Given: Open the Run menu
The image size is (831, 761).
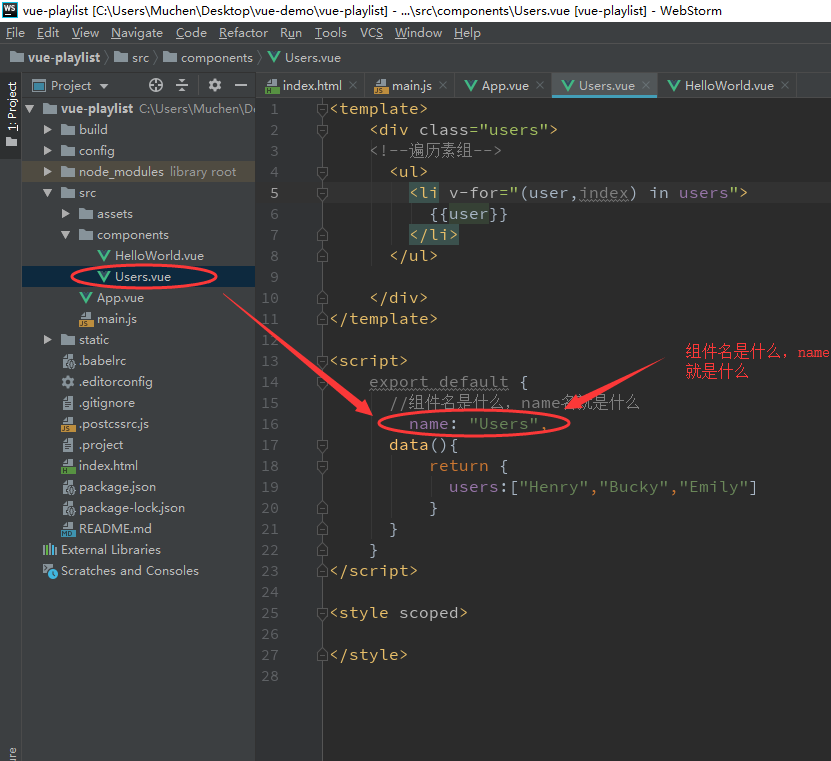Looking at the screenshot, I should 290,33.
